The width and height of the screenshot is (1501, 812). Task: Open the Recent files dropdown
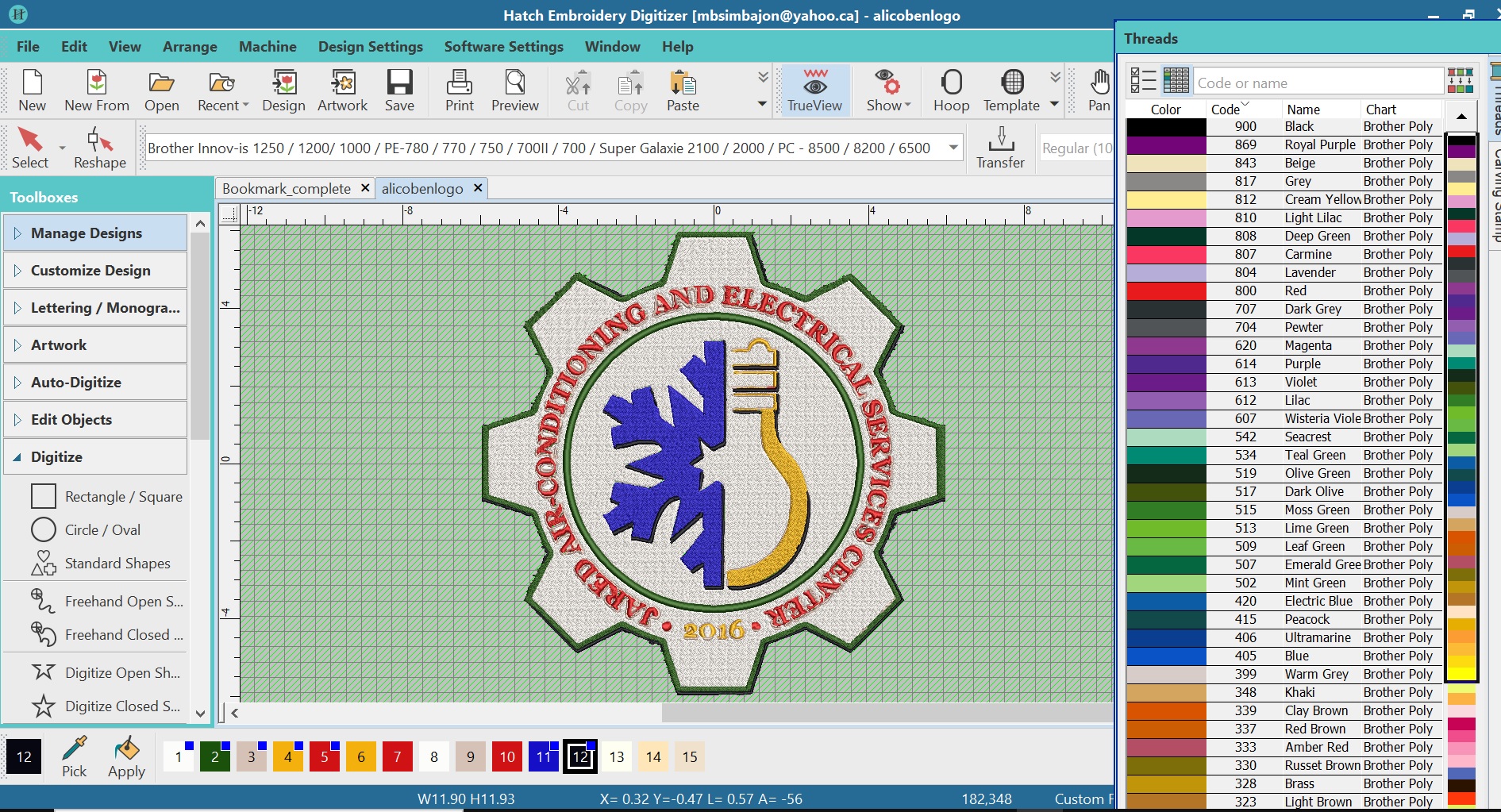(223, 90)
